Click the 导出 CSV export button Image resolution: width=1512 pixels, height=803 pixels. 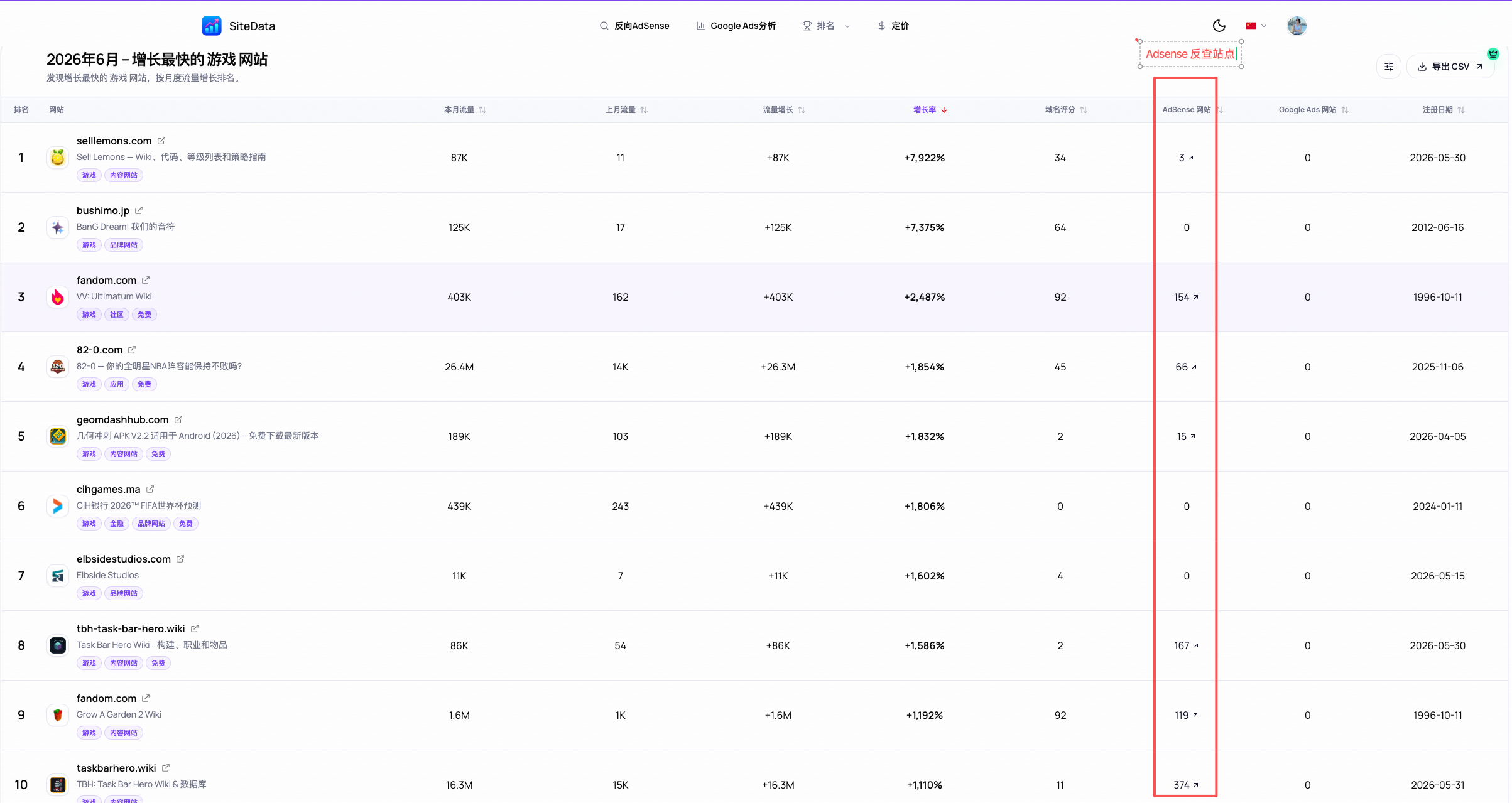[x=1450, y=67]
